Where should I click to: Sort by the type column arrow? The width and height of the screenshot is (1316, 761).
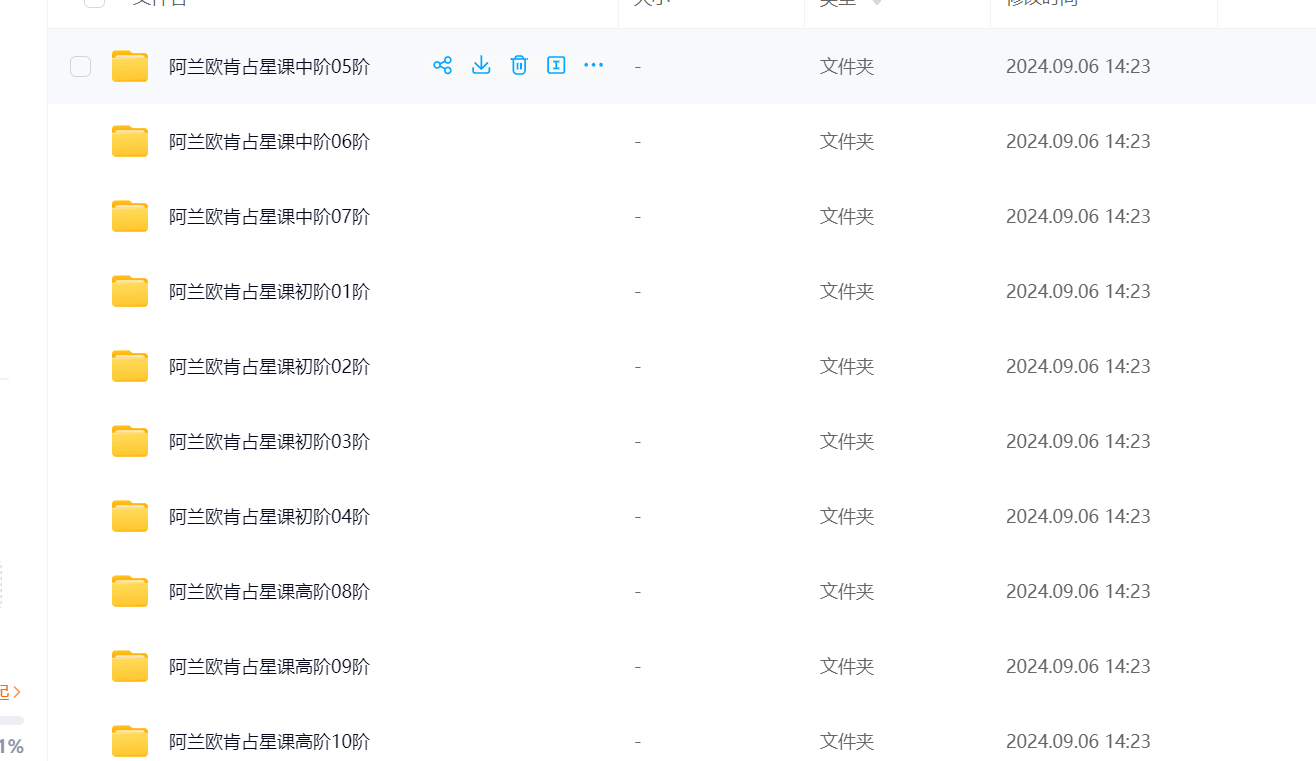point(877,3)
